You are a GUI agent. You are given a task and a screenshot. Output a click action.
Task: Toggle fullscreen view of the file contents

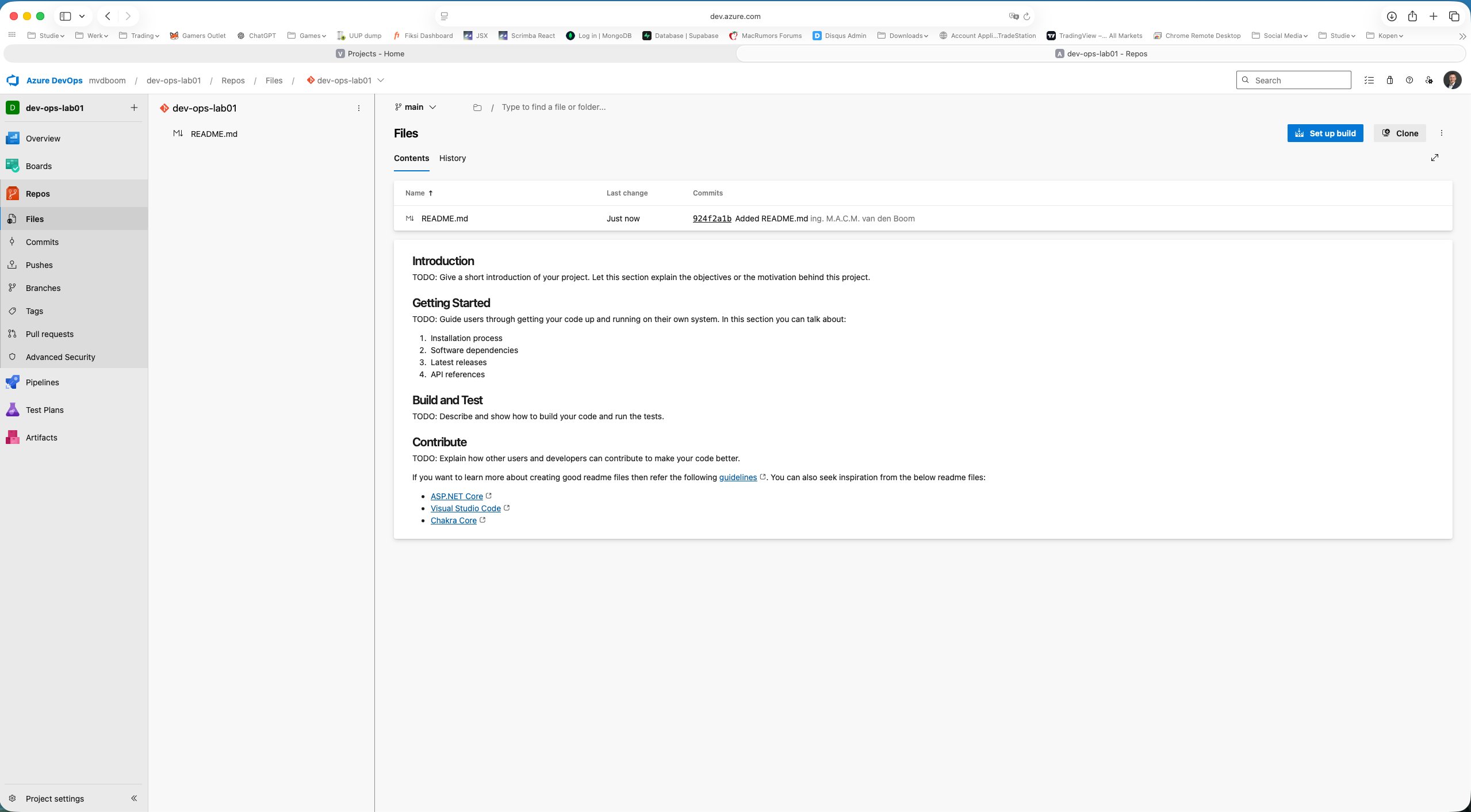pos(1435,157)
